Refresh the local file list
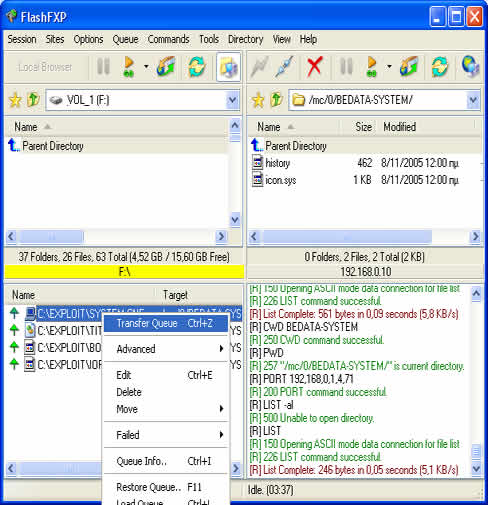Screen dimensions: 488x505 pos(197,66)
